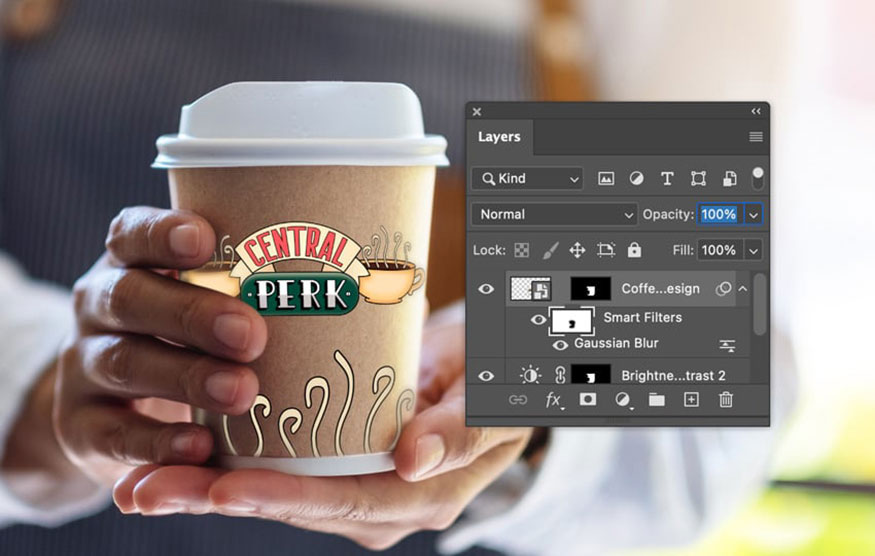This screenshot has width=875, height=556.
Task: Delete layer trash icon
Action: (x=726, y=400)
